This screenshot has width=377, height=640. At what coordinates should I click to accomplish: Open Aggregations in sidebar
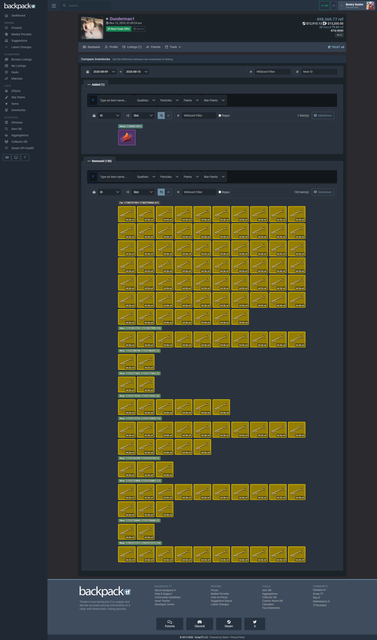pos(20,135)
